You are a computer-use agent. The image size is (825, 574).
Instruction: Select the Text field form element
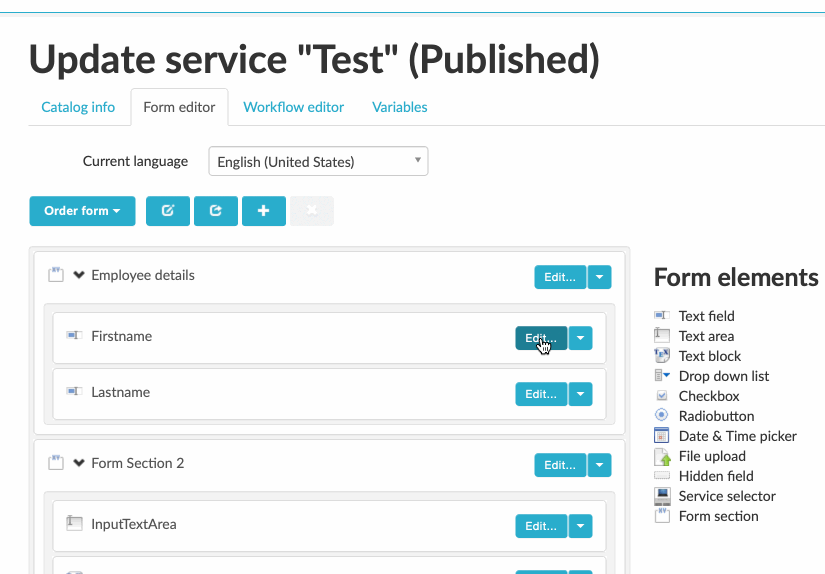pyautogui.click(x=706, y=316)
